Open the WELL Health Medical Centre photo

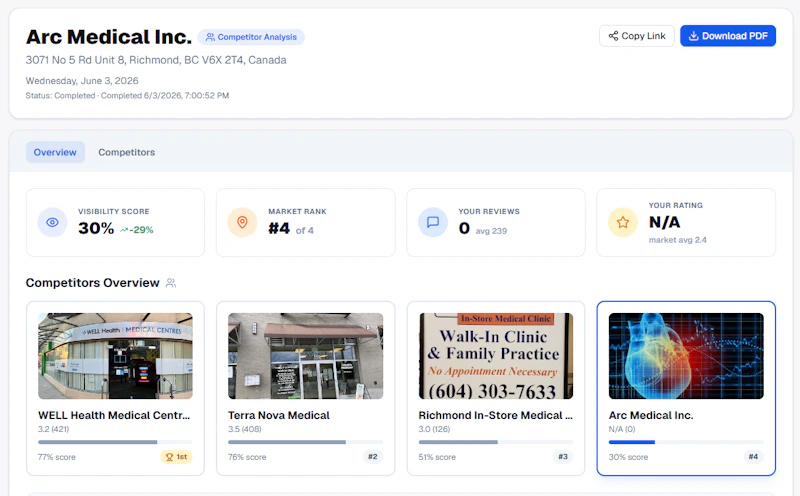click(115, 356)
